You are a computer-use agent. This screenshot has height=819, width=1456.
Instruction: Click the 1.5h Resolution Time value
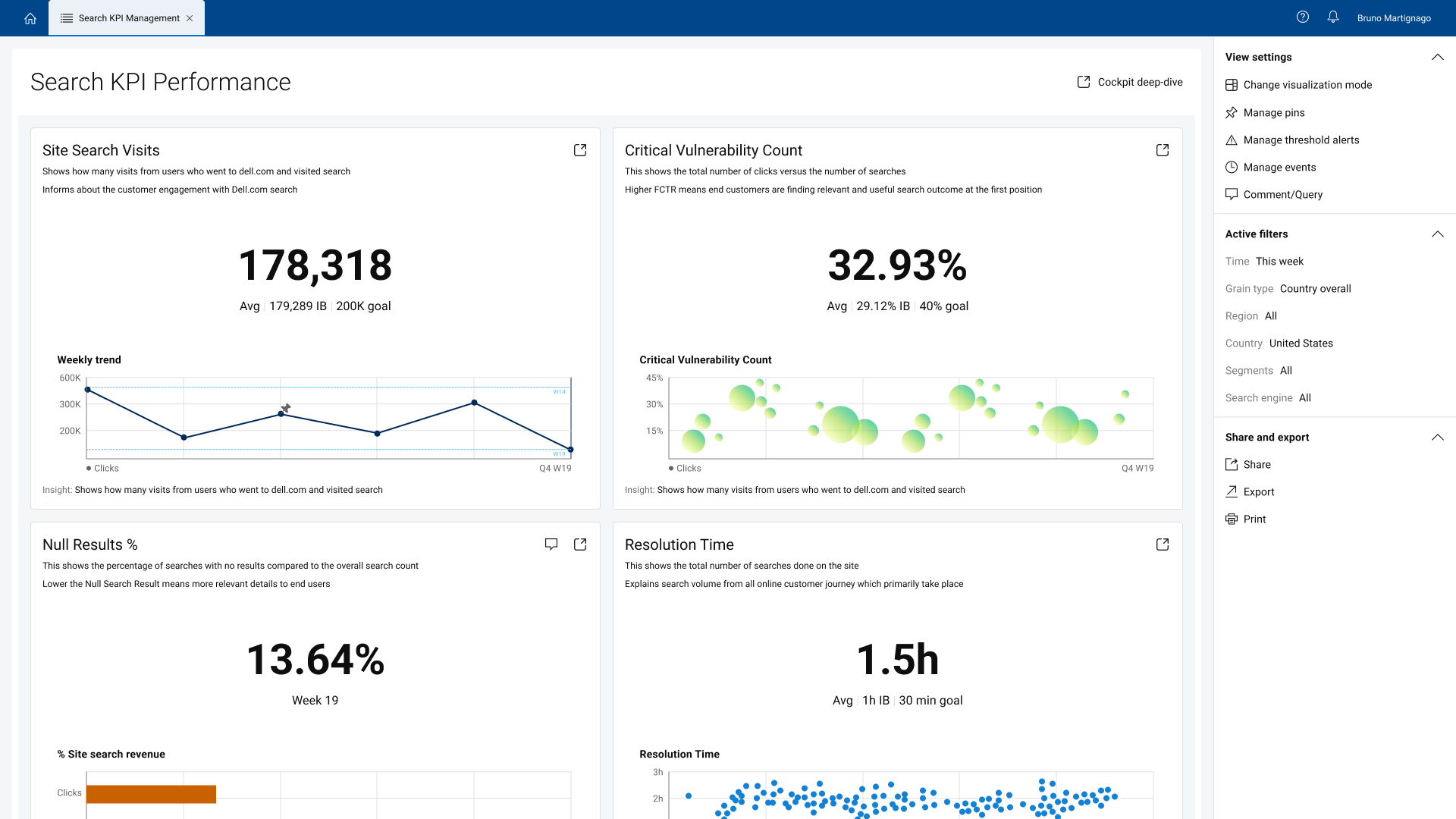[898, 660]
